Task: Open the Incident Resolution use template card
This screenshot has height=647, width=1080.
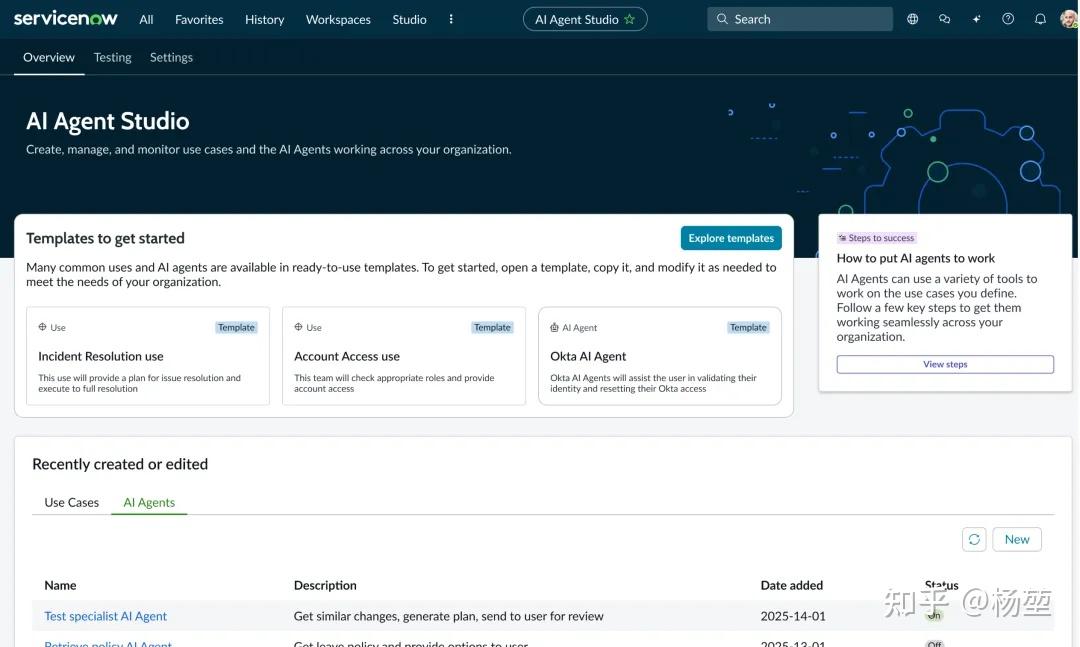Action: [148, 356]
